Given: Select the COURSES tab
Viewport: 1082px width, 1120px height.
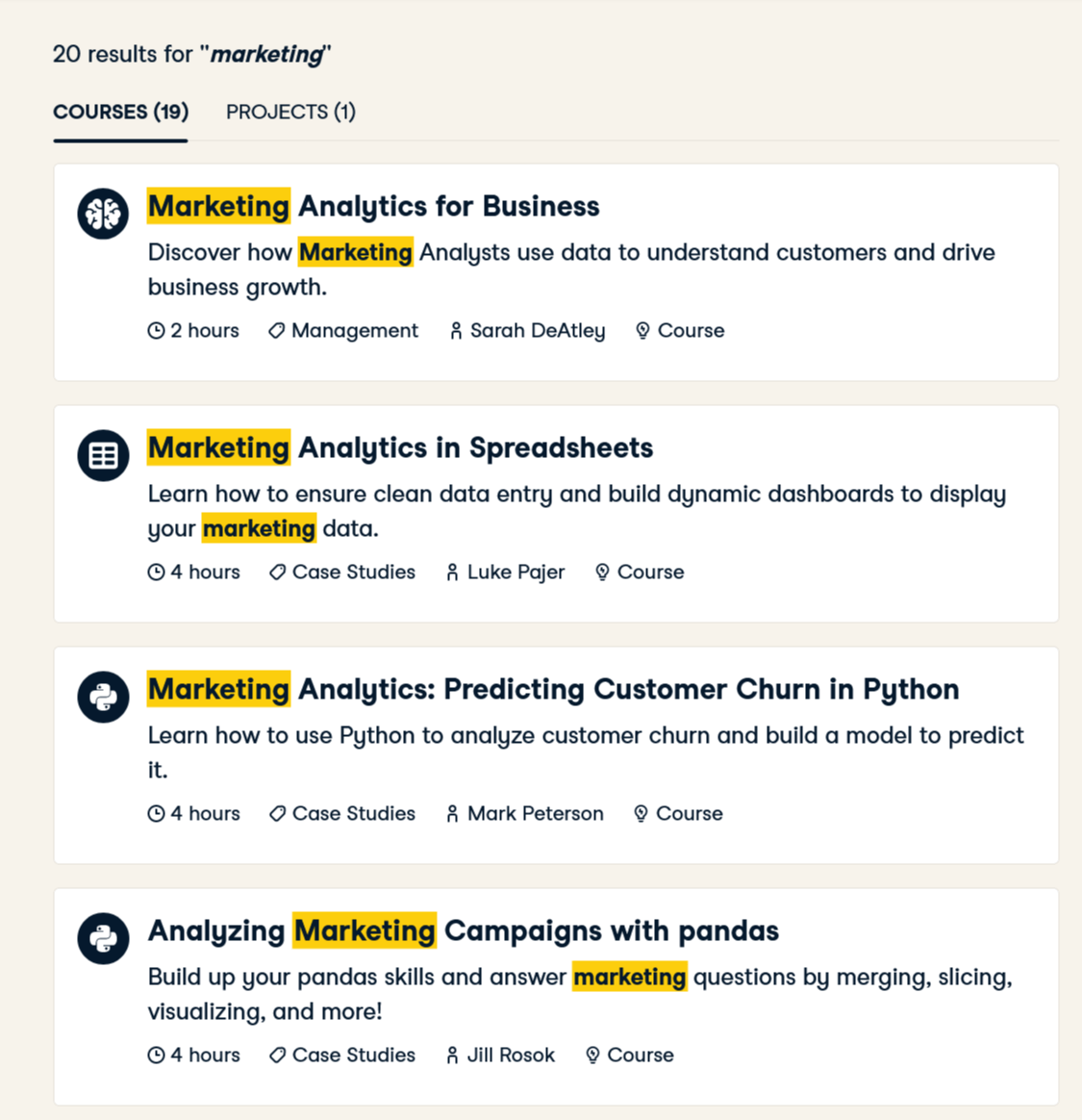Looking at the screenshot, I should 119,112.
